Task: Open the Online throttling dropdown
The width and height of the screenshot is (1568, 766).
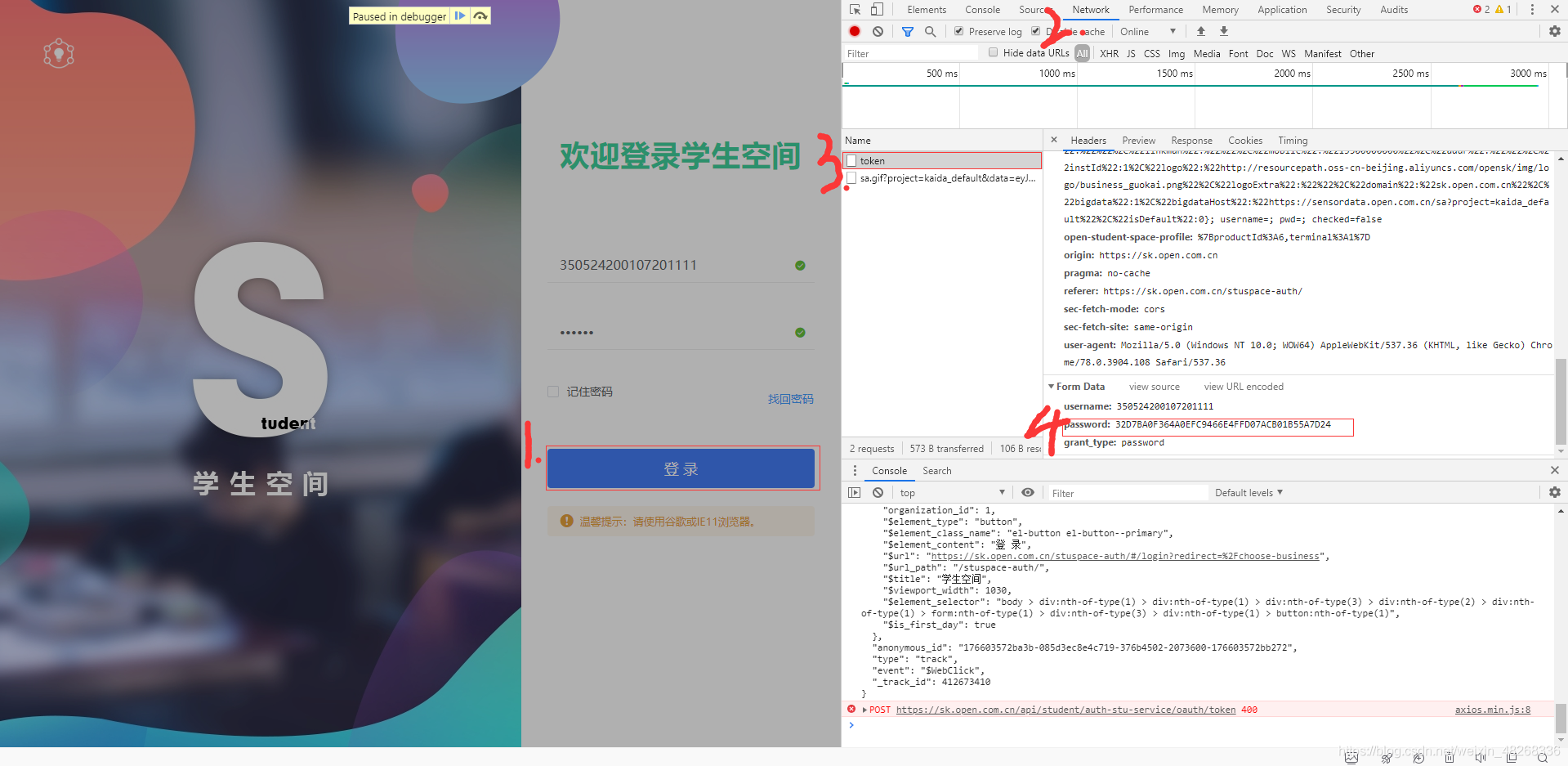Action: pyautogui.click(x=1147, y=31)
